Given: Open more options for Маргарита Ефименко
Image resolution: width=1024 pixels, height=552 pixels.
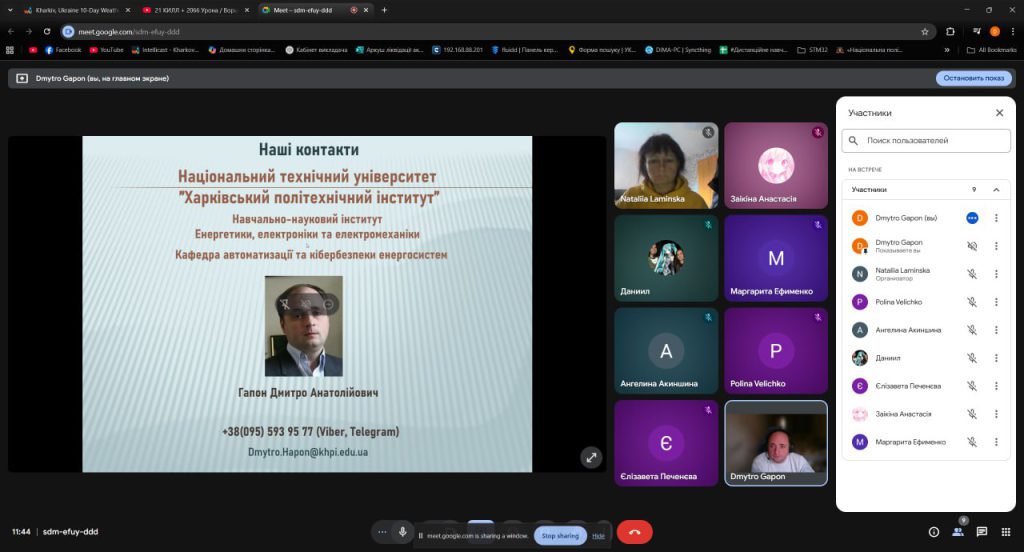Looking at the screenshot, I should click(996, 442).
